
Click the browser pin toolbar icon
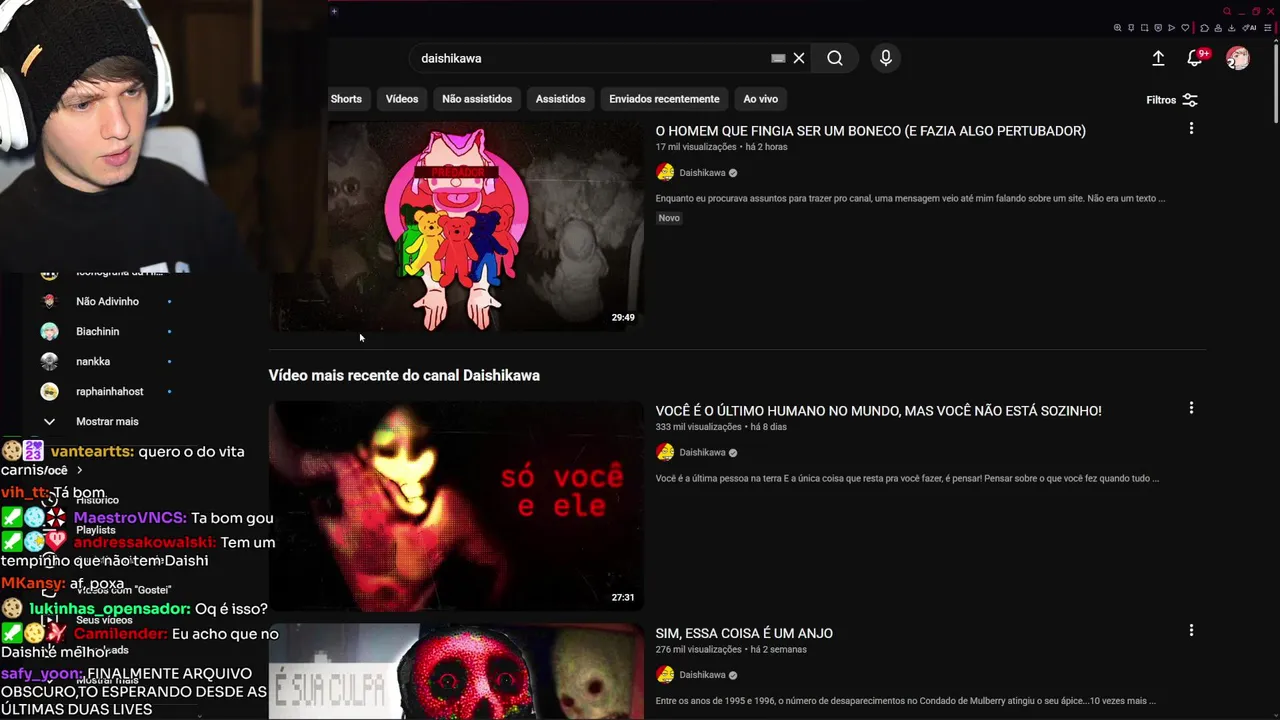pyautogui.click(x=1131, y=28)
